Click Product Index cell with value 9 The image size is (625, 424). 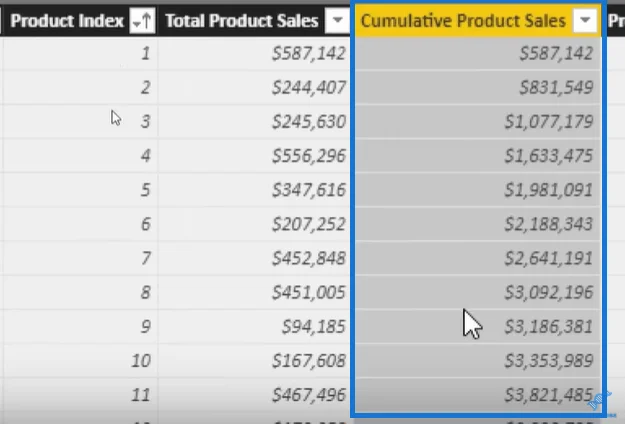(80, 327)
